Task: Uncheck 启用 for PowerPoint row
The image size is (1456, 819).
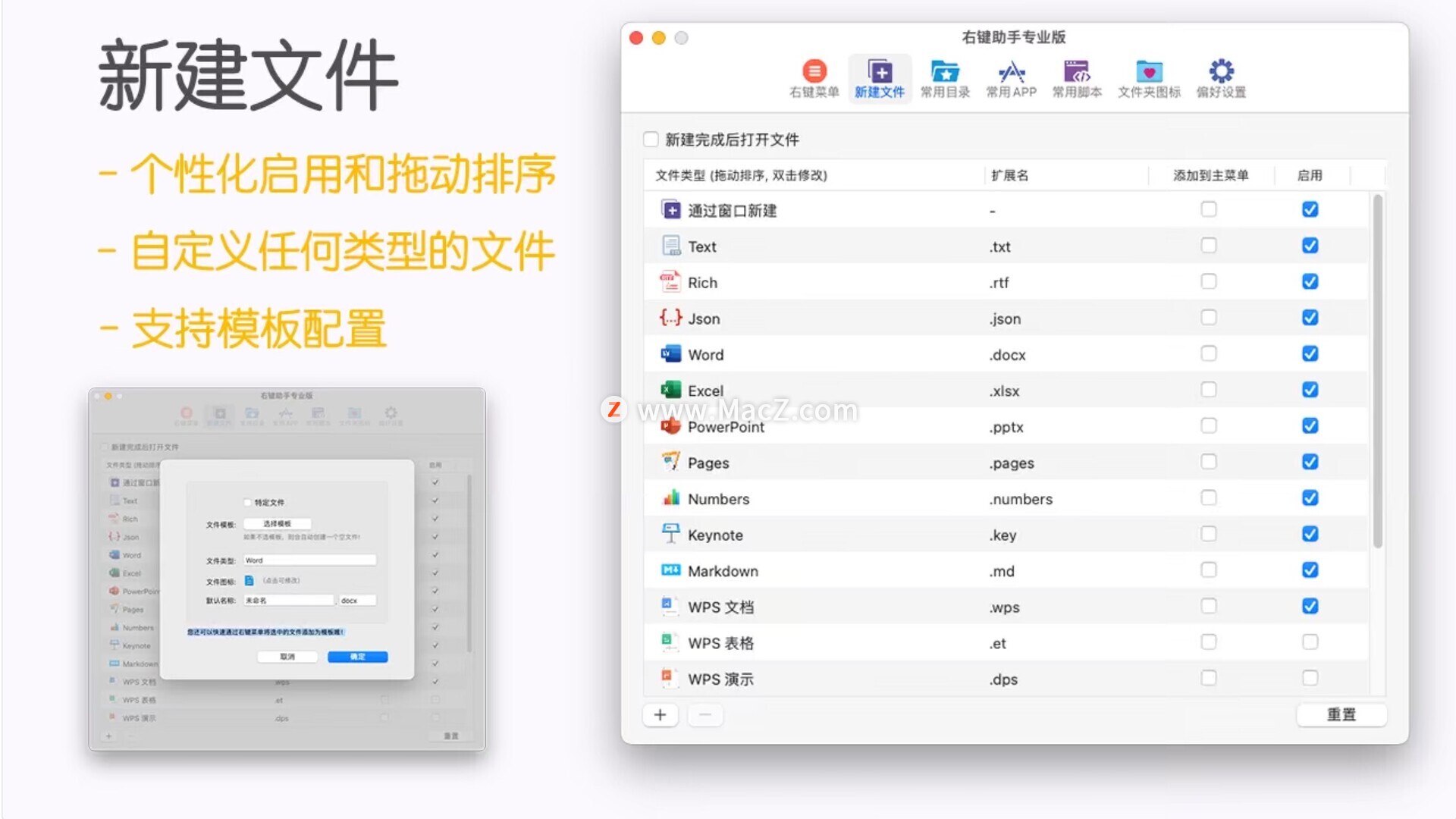Action: point(1310,425)
